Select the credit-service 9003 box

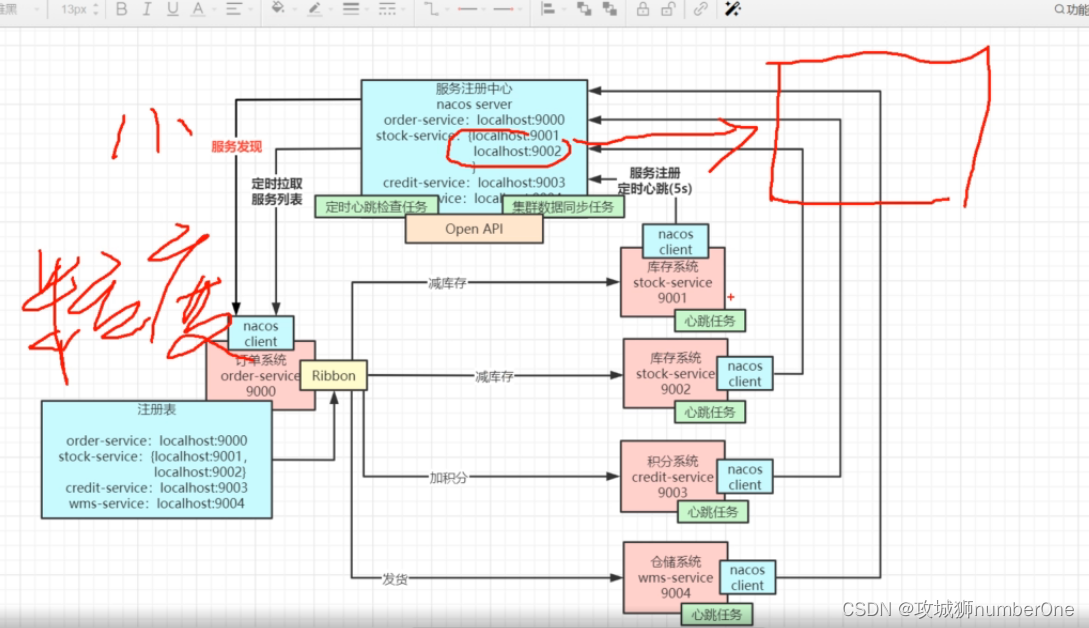(x=670, y=477)
